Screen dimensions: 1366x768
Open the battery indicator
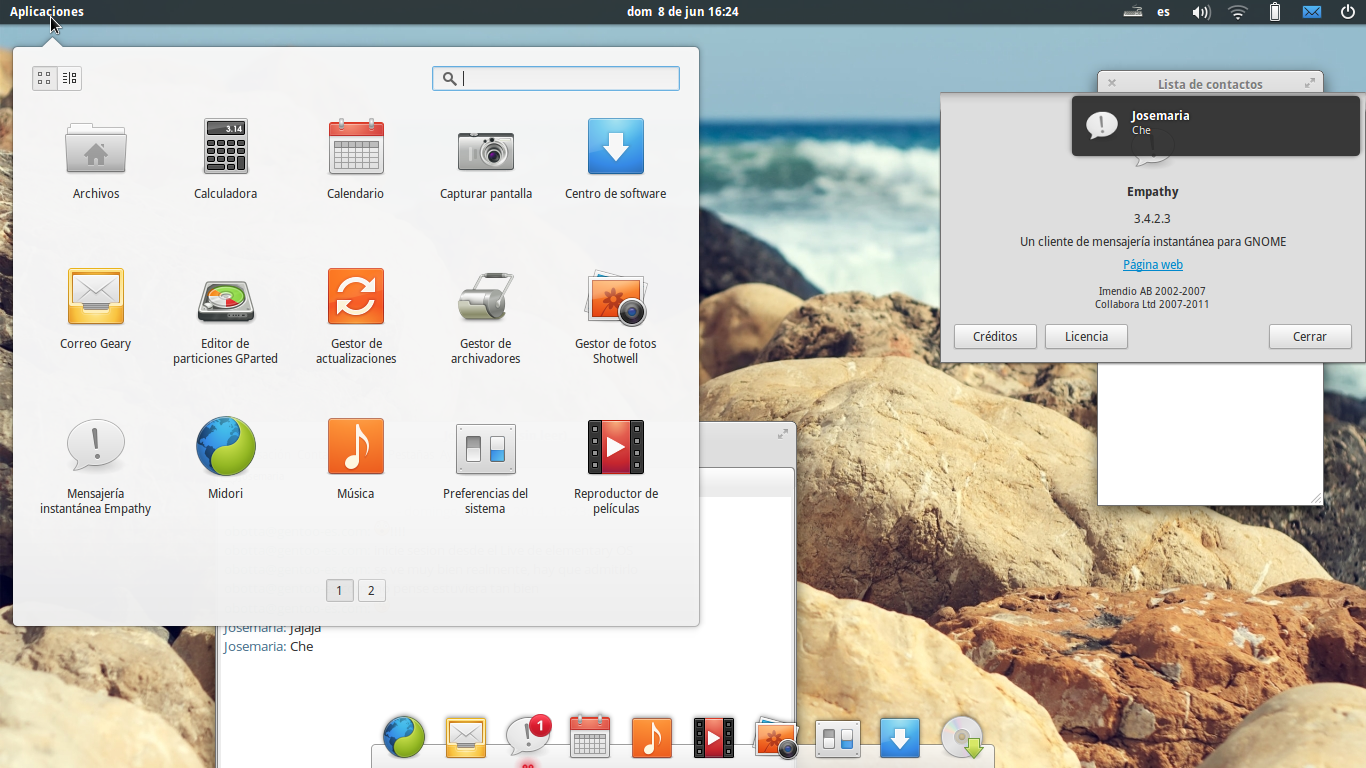(1275, 12)
